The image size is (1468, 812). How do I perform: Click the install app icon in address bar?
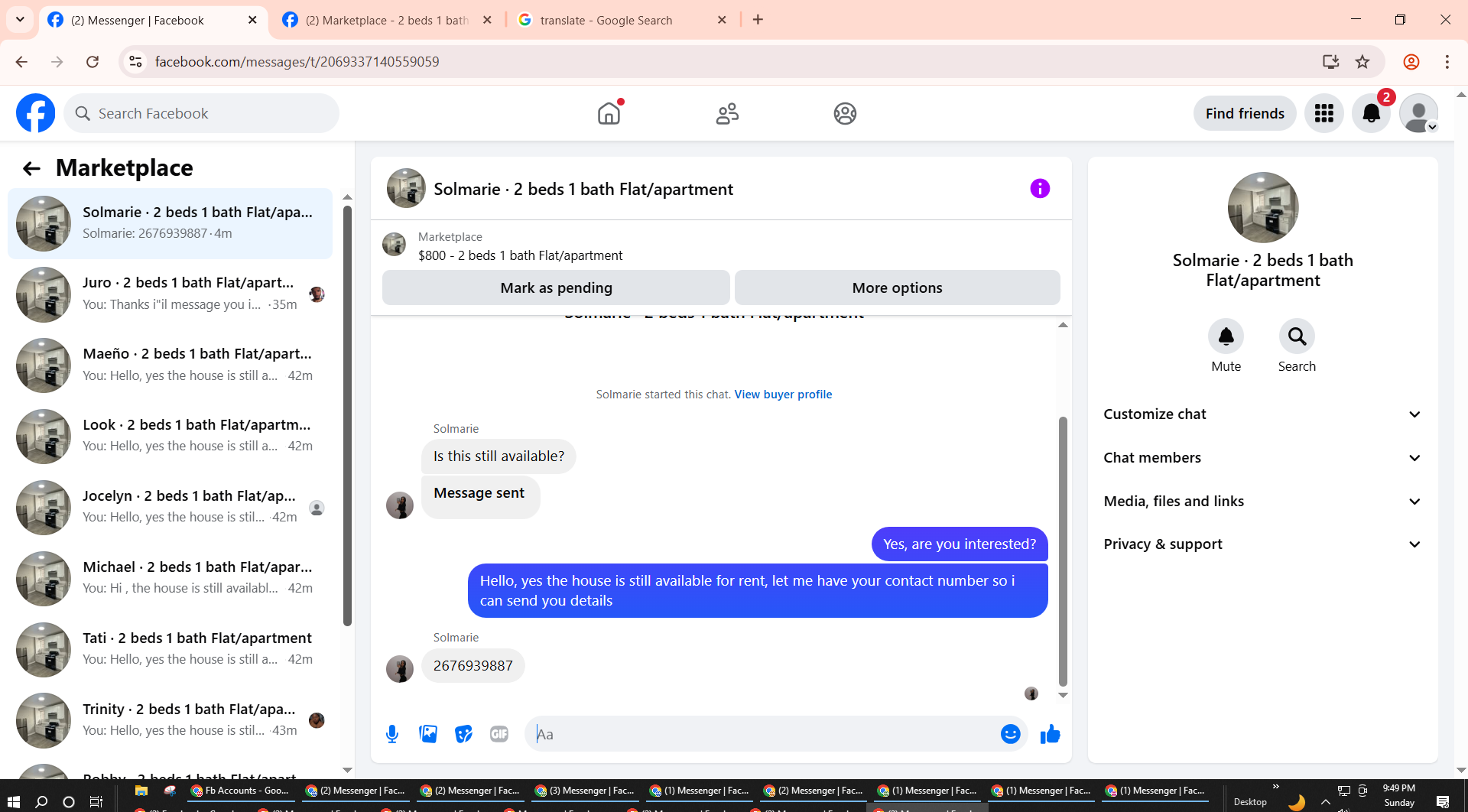[1330, 62]
